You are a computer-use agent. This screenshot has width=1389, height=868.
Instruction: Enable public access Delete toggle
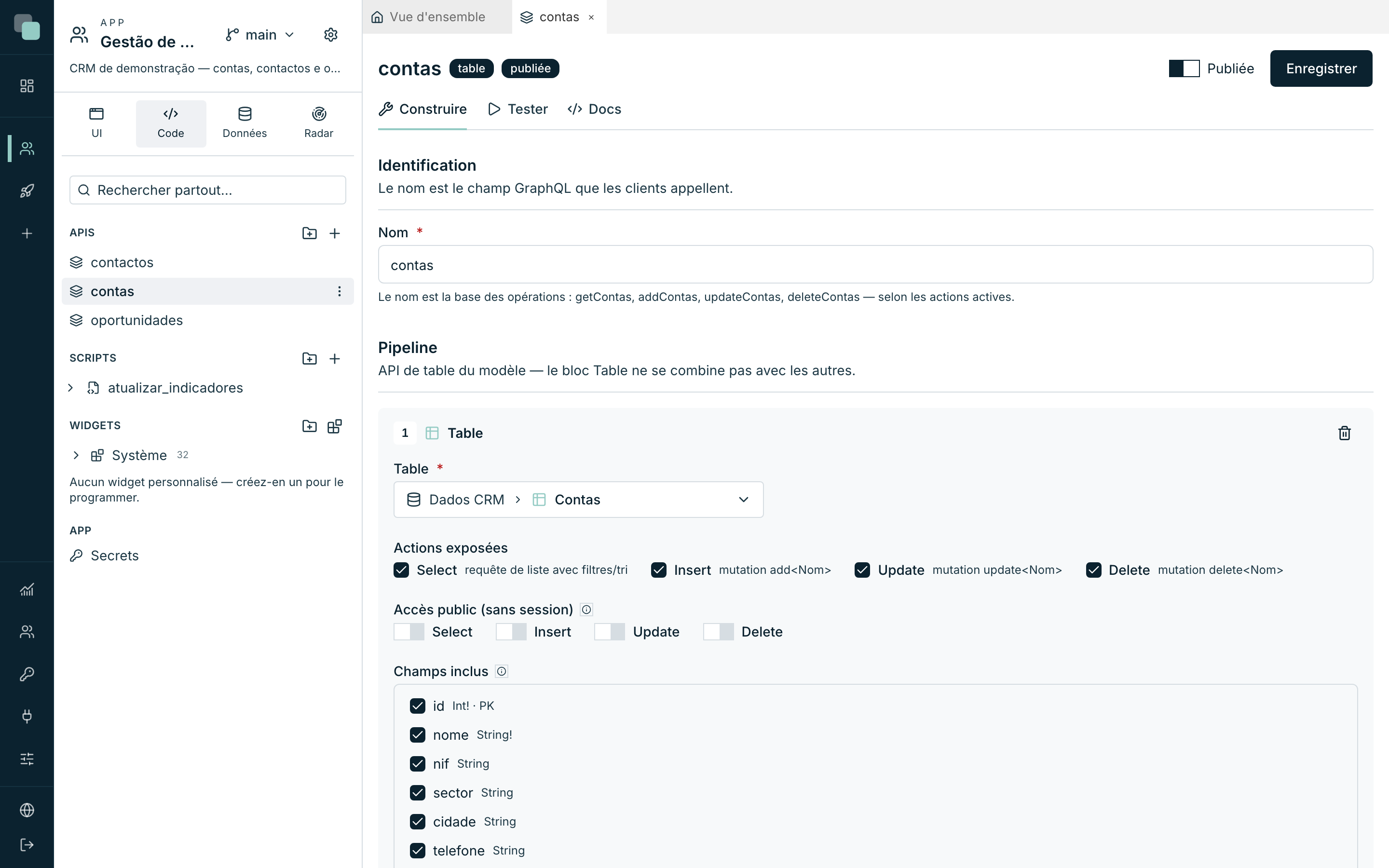pyautogui.click(x=719, y=632)
